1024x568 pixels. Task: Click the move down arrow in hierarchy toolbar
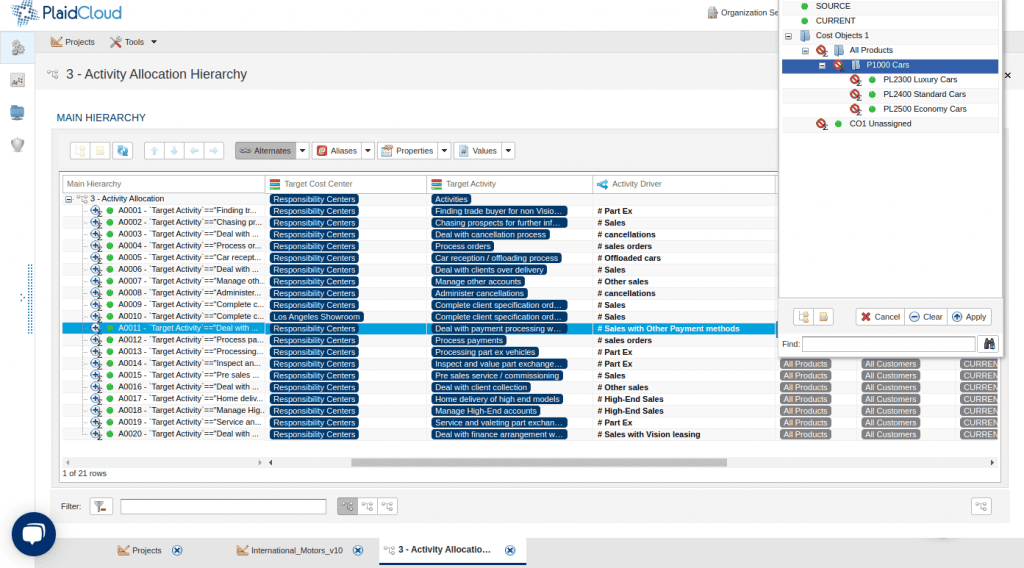pos(174,151)
